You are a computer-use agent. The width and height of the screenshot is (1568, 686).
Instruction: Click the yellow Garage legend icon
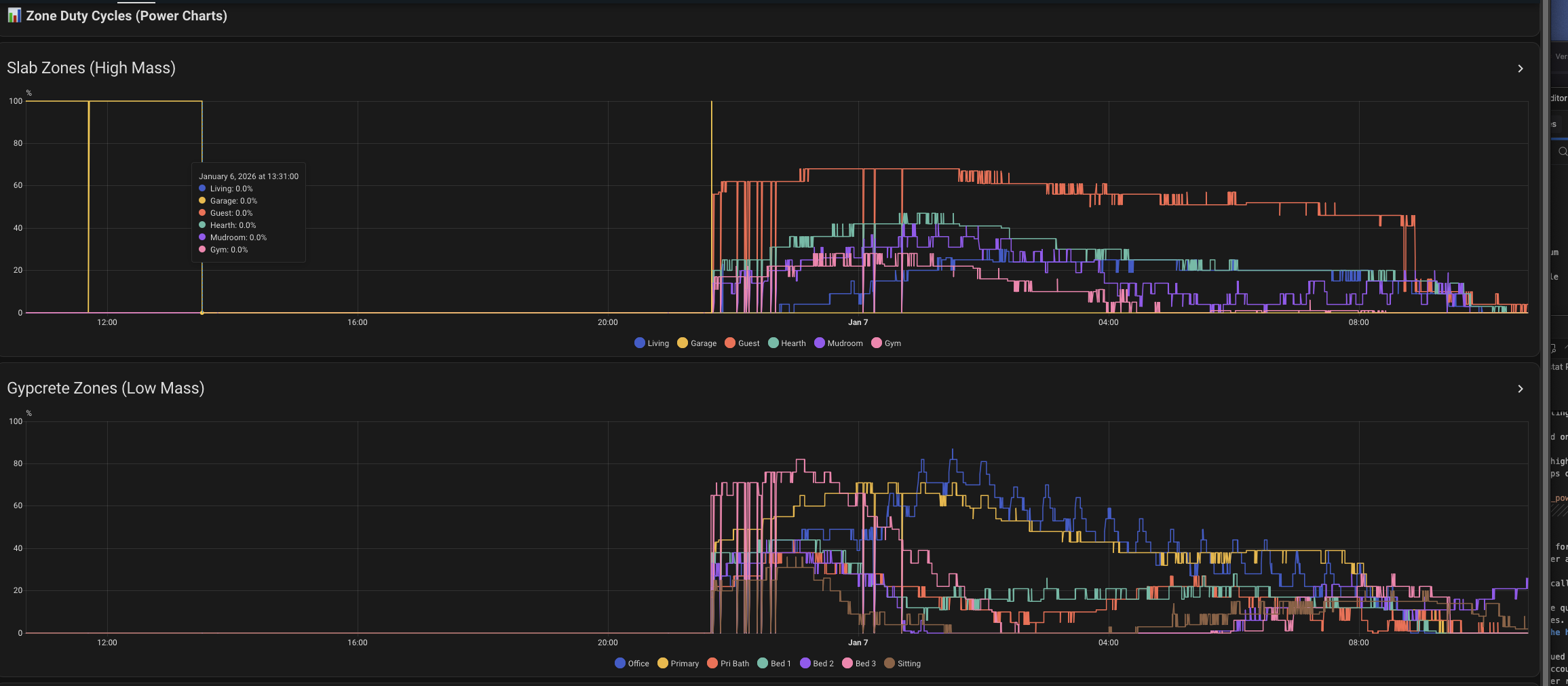(x=682, y=343)
